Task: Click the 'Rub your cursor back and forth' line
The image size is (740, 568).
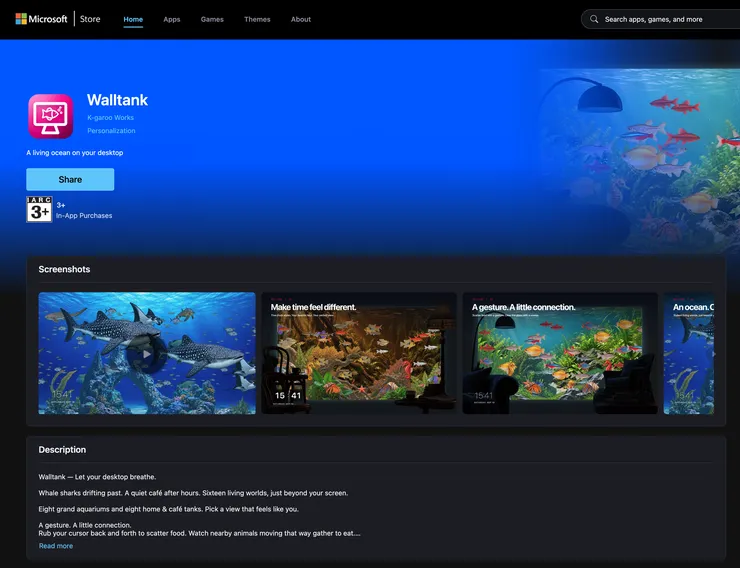Action: pyautogui.click(x=199, y=533)
